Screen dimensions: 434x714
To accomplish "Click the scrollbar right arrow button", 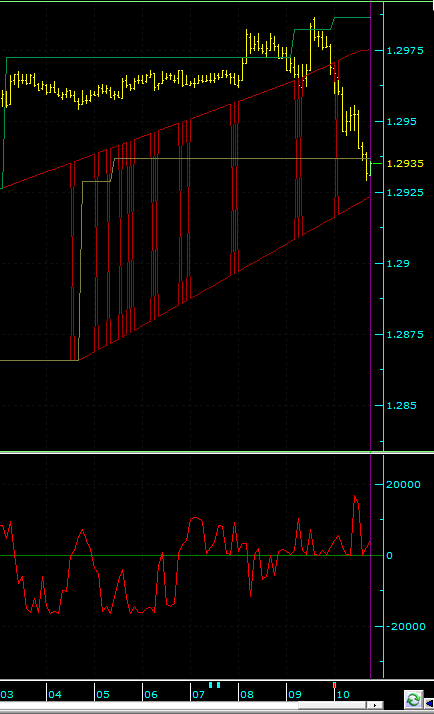I will [x=375, y=705].
